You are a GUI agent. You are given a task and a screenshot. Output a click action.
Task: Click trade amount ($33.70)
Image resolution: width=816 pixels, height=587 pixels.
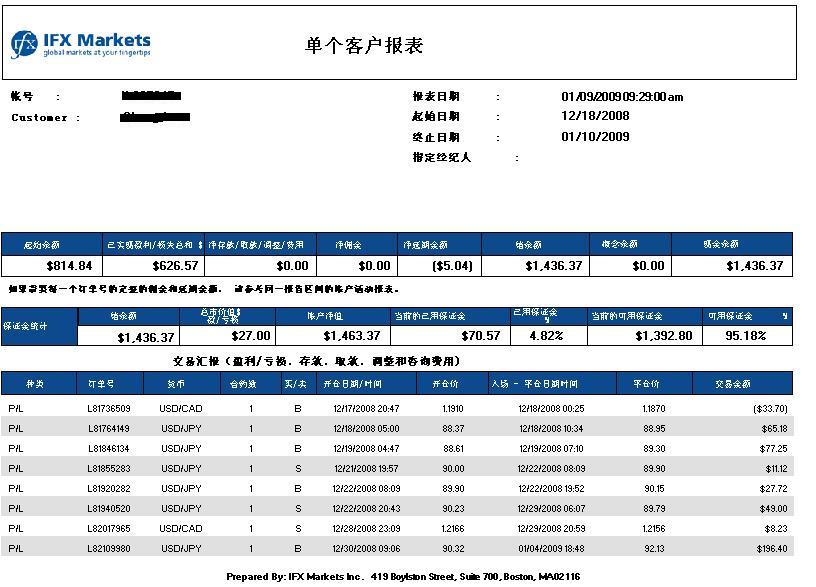coord(770,409)
